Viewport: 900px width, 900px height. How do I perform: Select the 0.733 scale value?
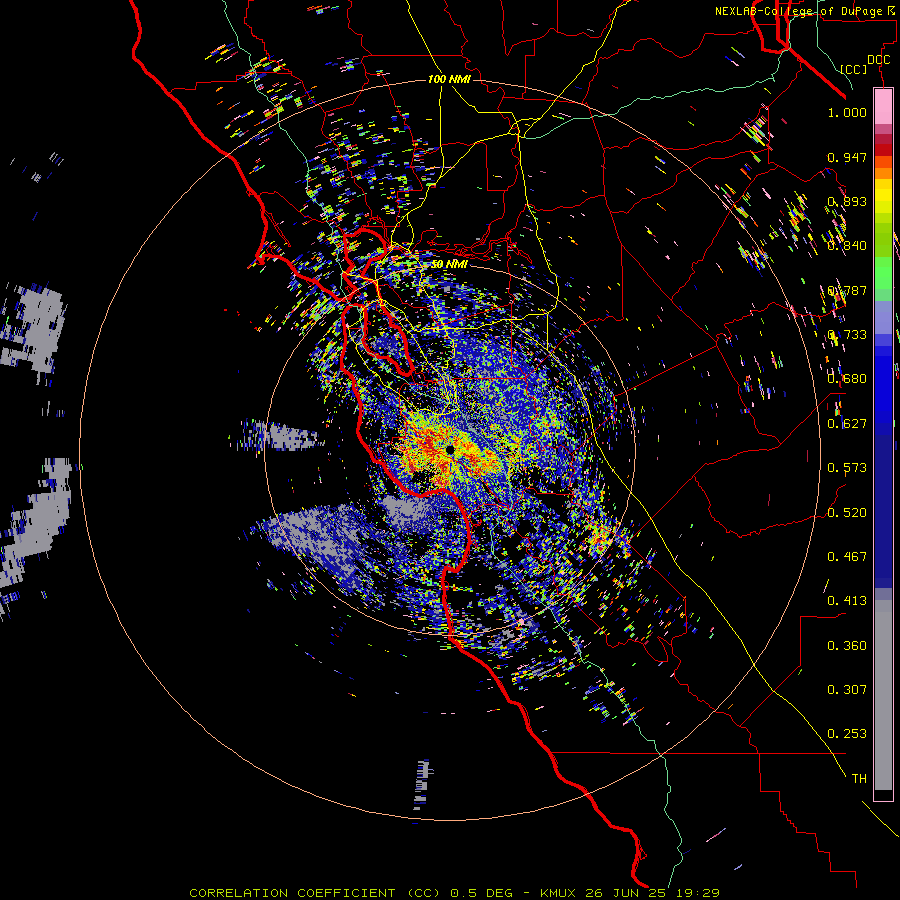[847, 335]
